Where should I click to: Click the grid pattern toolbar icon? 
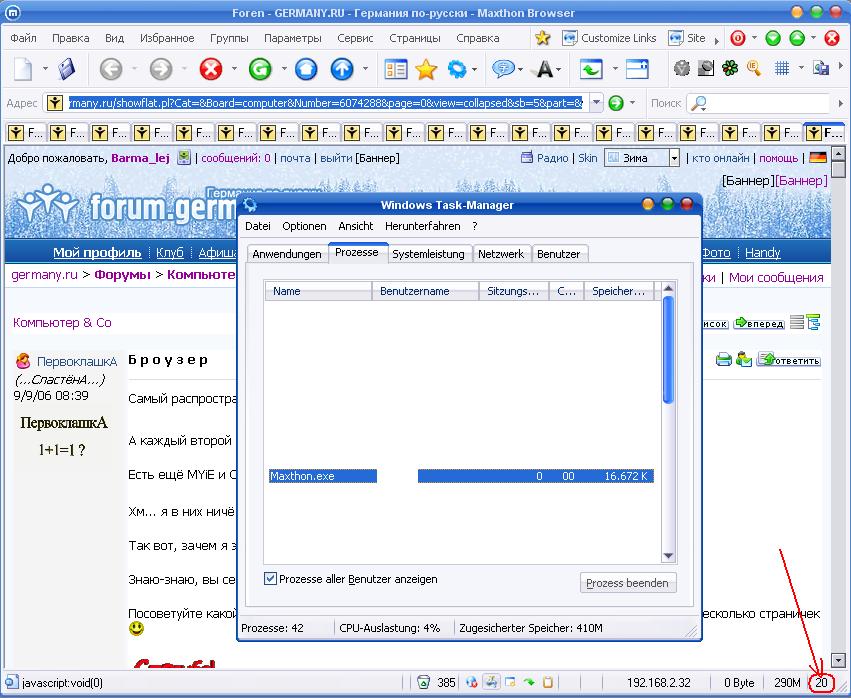pos(782,68)
